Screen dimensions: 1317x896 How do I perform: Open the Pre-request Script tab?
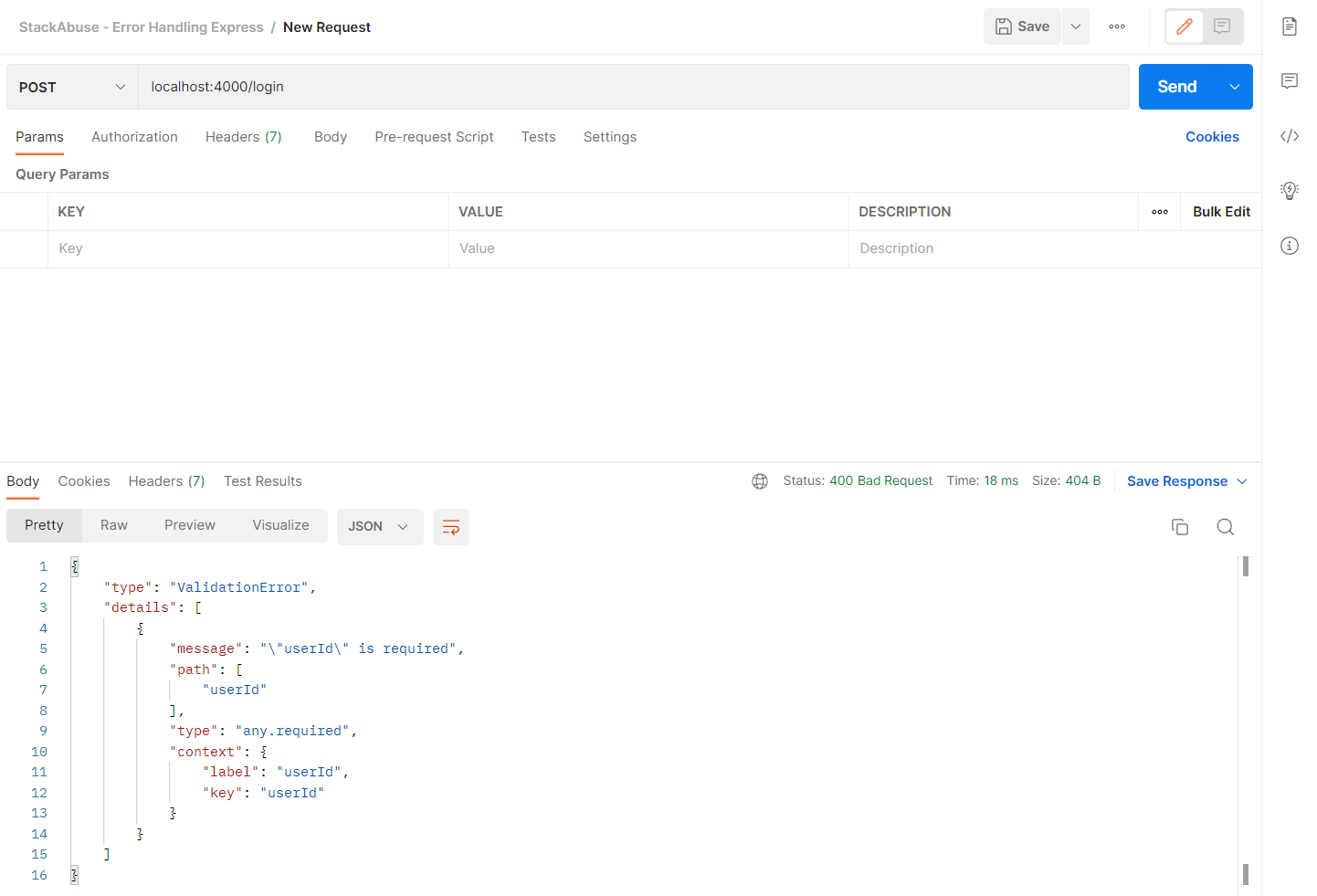tap(434, 137)
